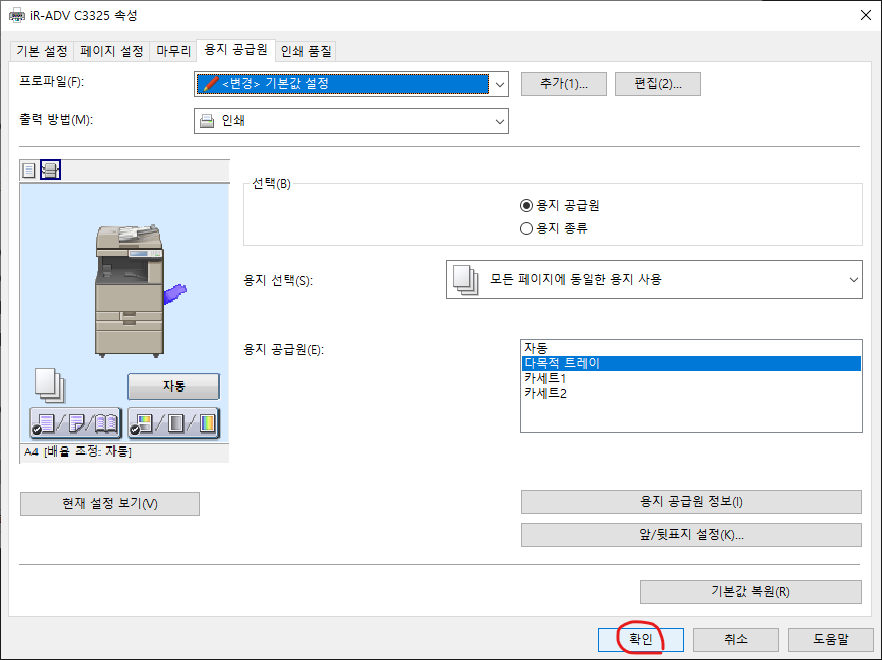Viewport: 882px width, 660px height.
Task: Select 자동 in the paper source list
Action: [x=536, y=348]
